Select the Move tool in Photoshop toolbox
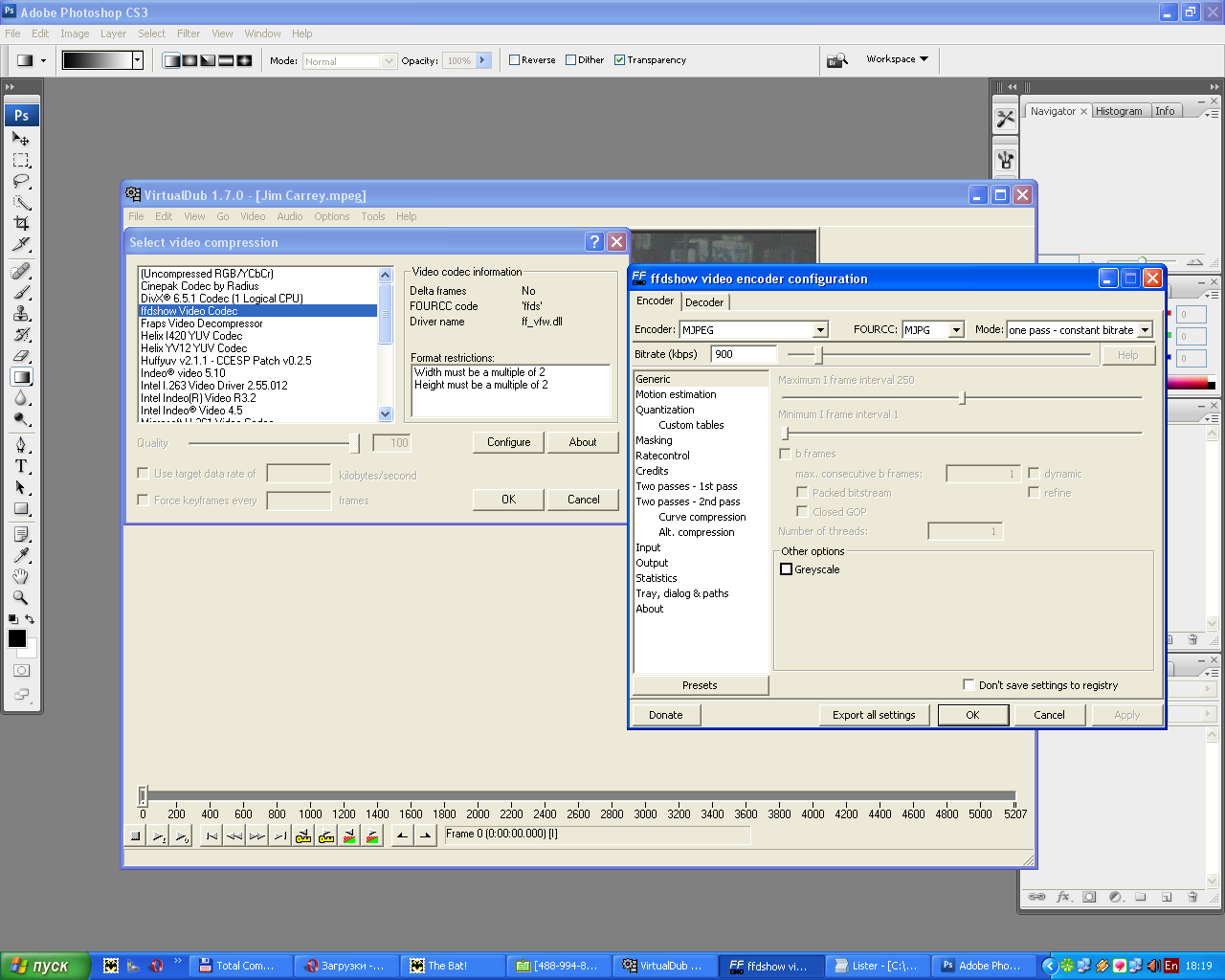1225x980 pixels. [21, 139]
